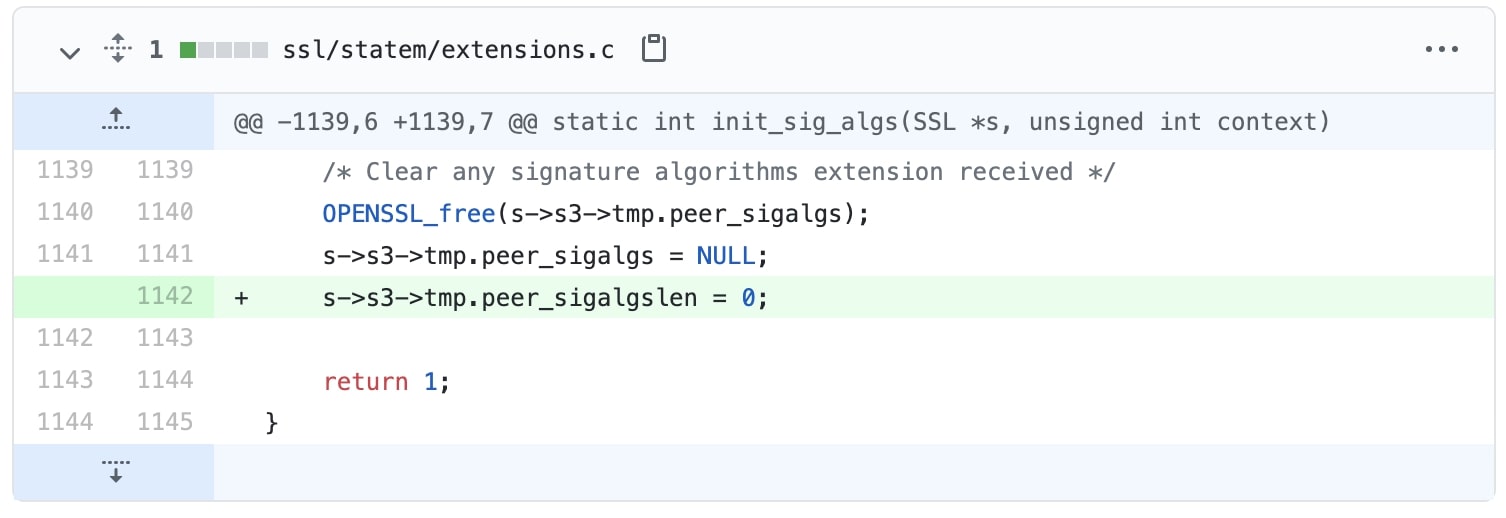Click the OPENSSL_free function call
Viewport: 1506px width, 518px height.
(x=408, y=213)
